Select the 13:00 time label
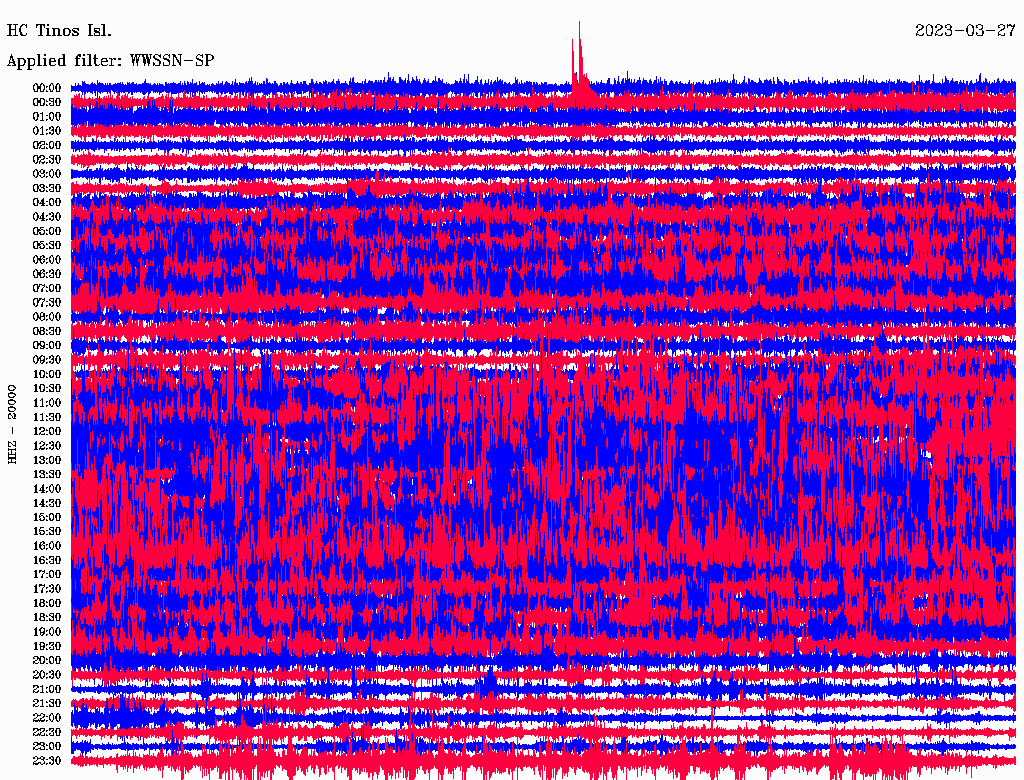This screenshot has width=1024, height=780. click(47, 460)
